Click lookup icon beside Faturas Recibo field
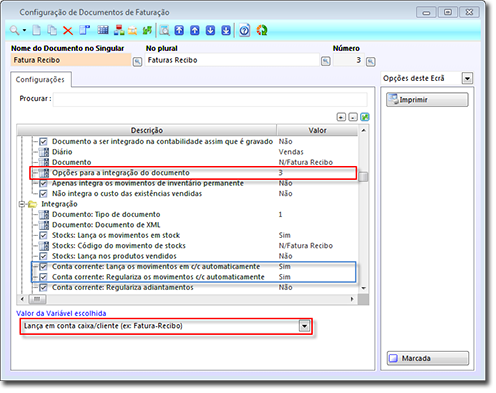The height and width of the screenshot is (393, 496). coord(326,61)
